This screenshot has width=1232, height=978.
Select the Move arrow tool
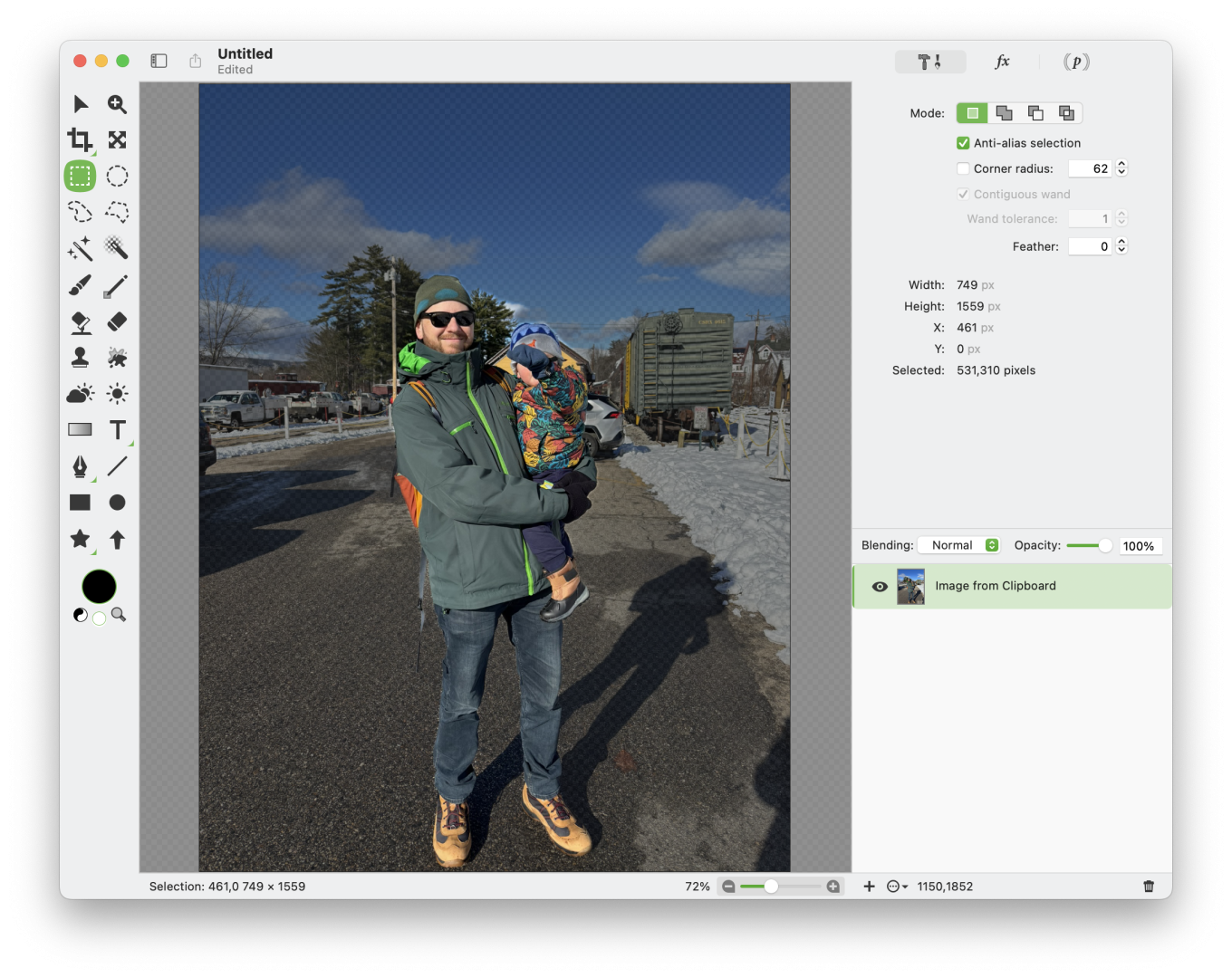[81, 104]
